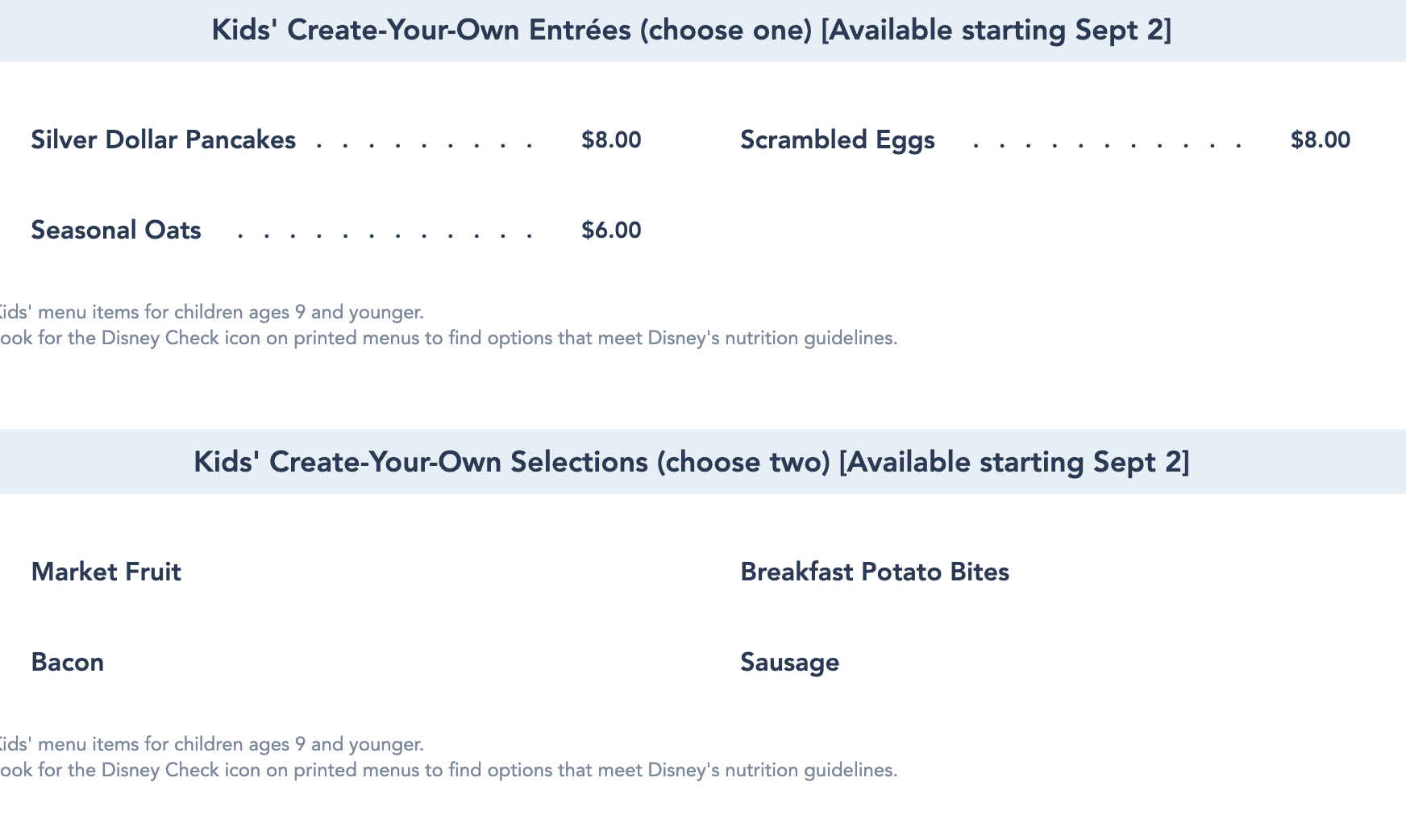Choose the Seasonal Oats entrée name
The width and height of the screenshot is (1406, 840).
[116, 231]
